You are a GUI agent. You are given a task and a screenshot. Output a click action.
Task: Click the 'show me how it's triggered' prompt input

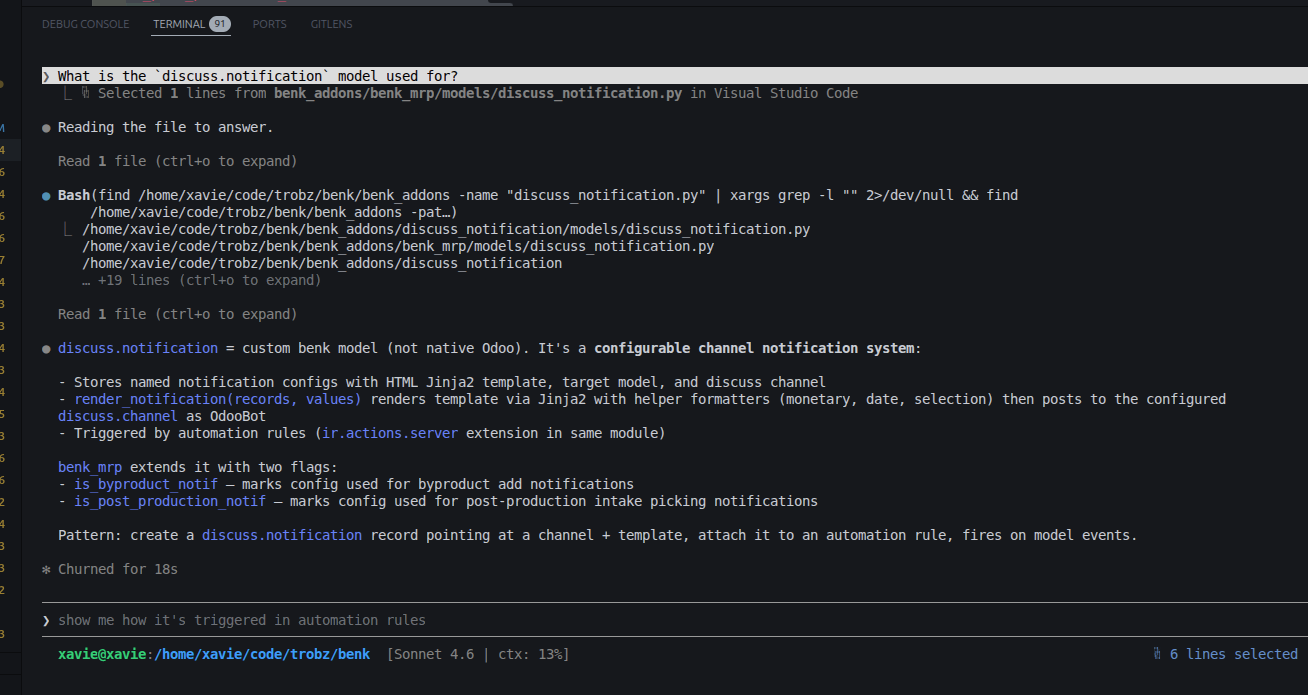click(242, 620)
